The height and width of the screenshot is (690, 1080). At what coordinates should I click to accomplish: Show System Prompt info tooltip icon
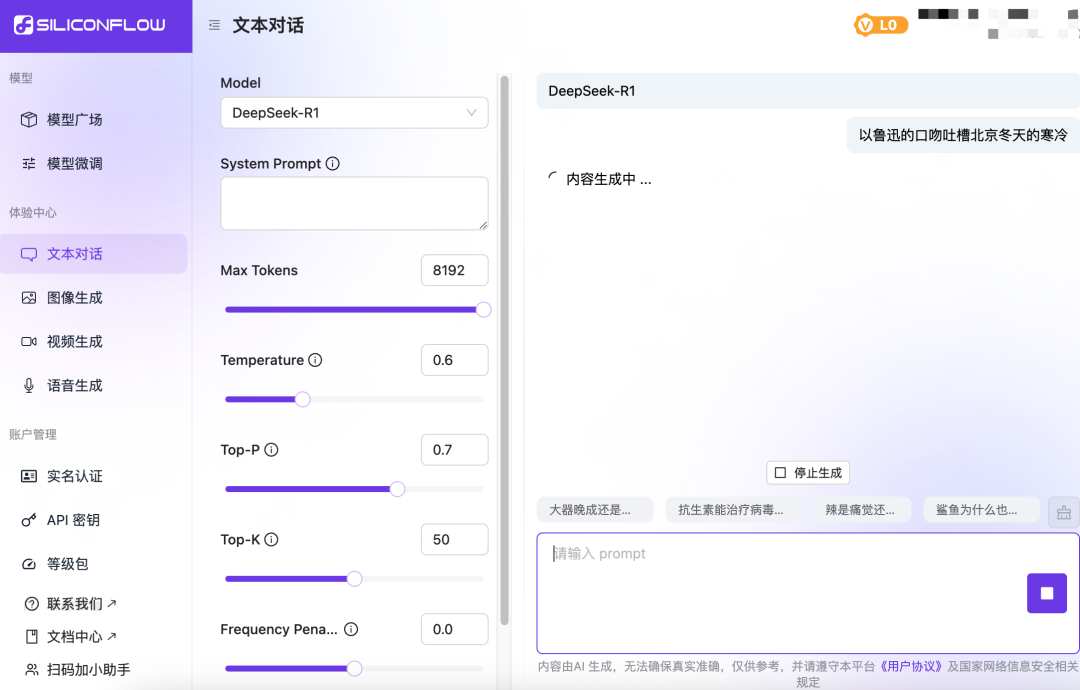(x=333, y=164)
